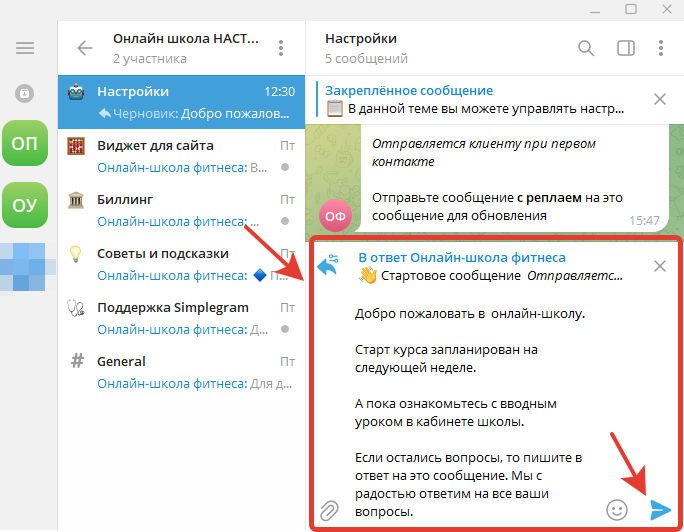This screenshot has width=684, height=532.
Task: Open the emoji picker
Action: [x=617, y=510]
